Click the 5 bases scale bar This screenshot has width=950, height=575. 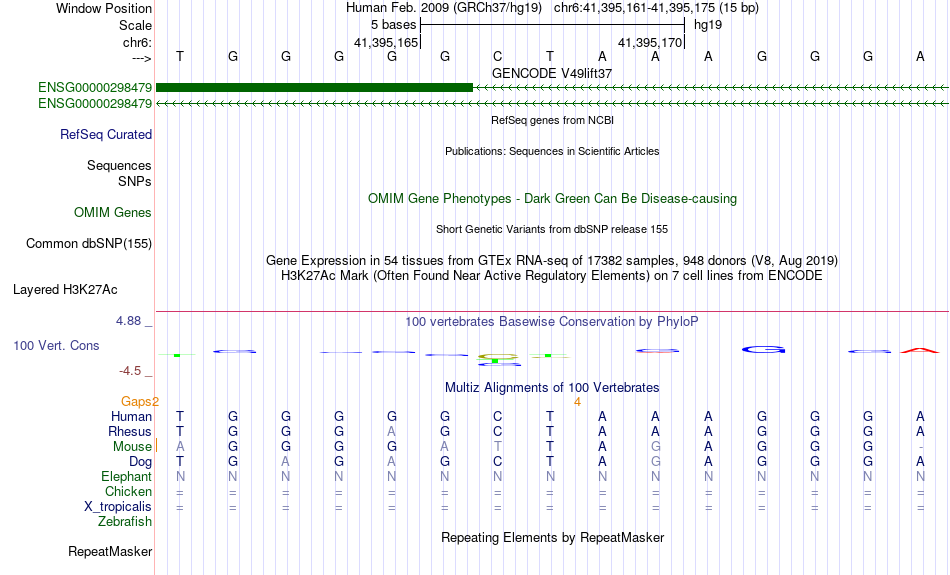(552, 25)
